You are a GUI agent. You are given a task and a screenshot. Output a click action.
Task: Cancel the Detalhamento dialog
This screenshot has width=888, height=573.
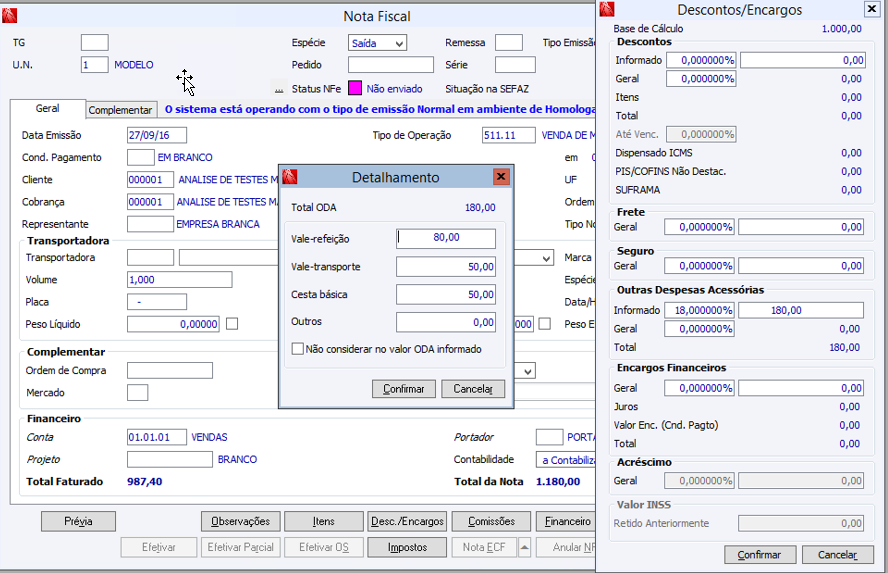tap(473, 389)
